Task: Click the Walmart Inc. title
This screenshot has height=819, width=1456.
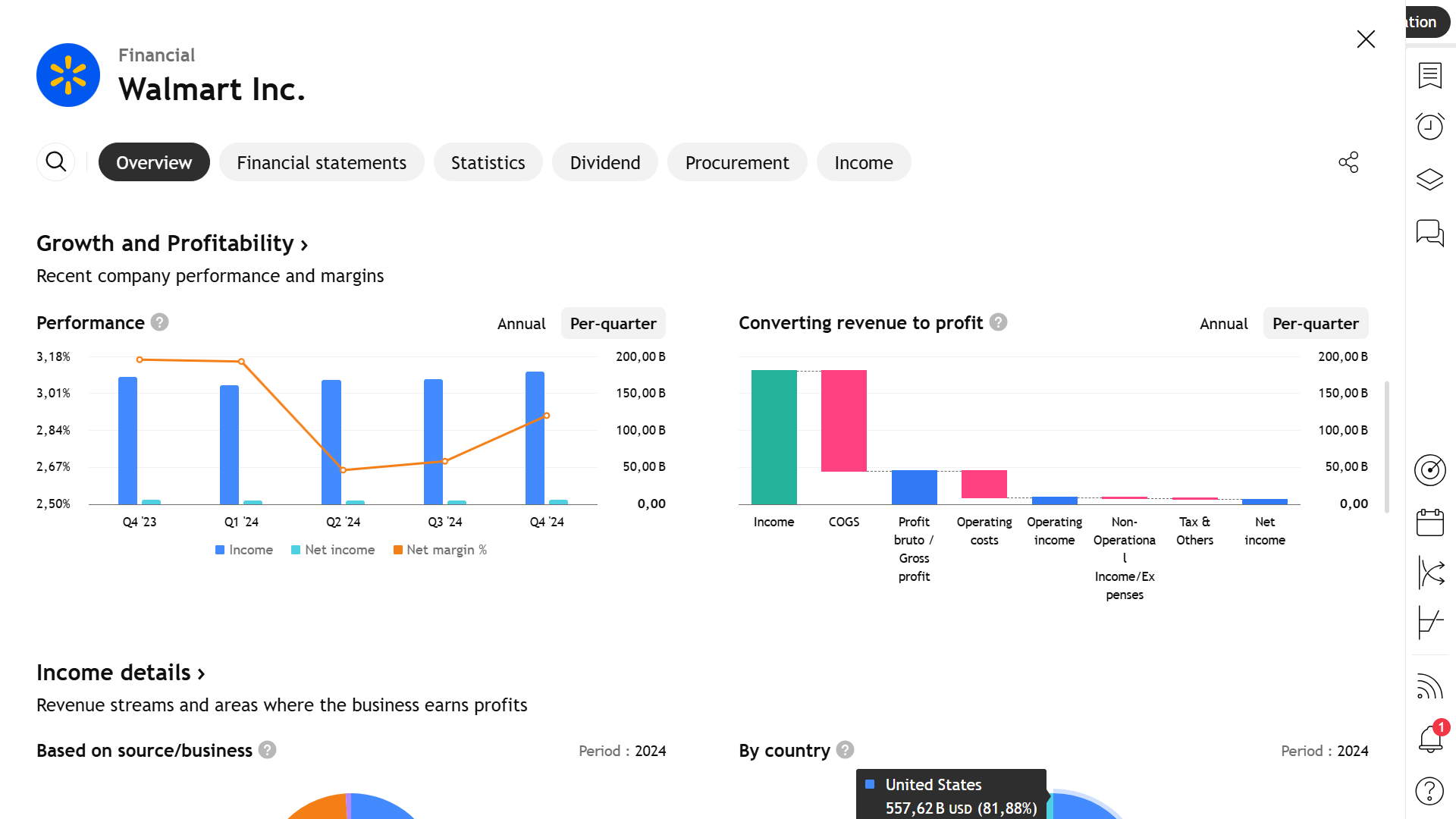Action: pos(212,89)
